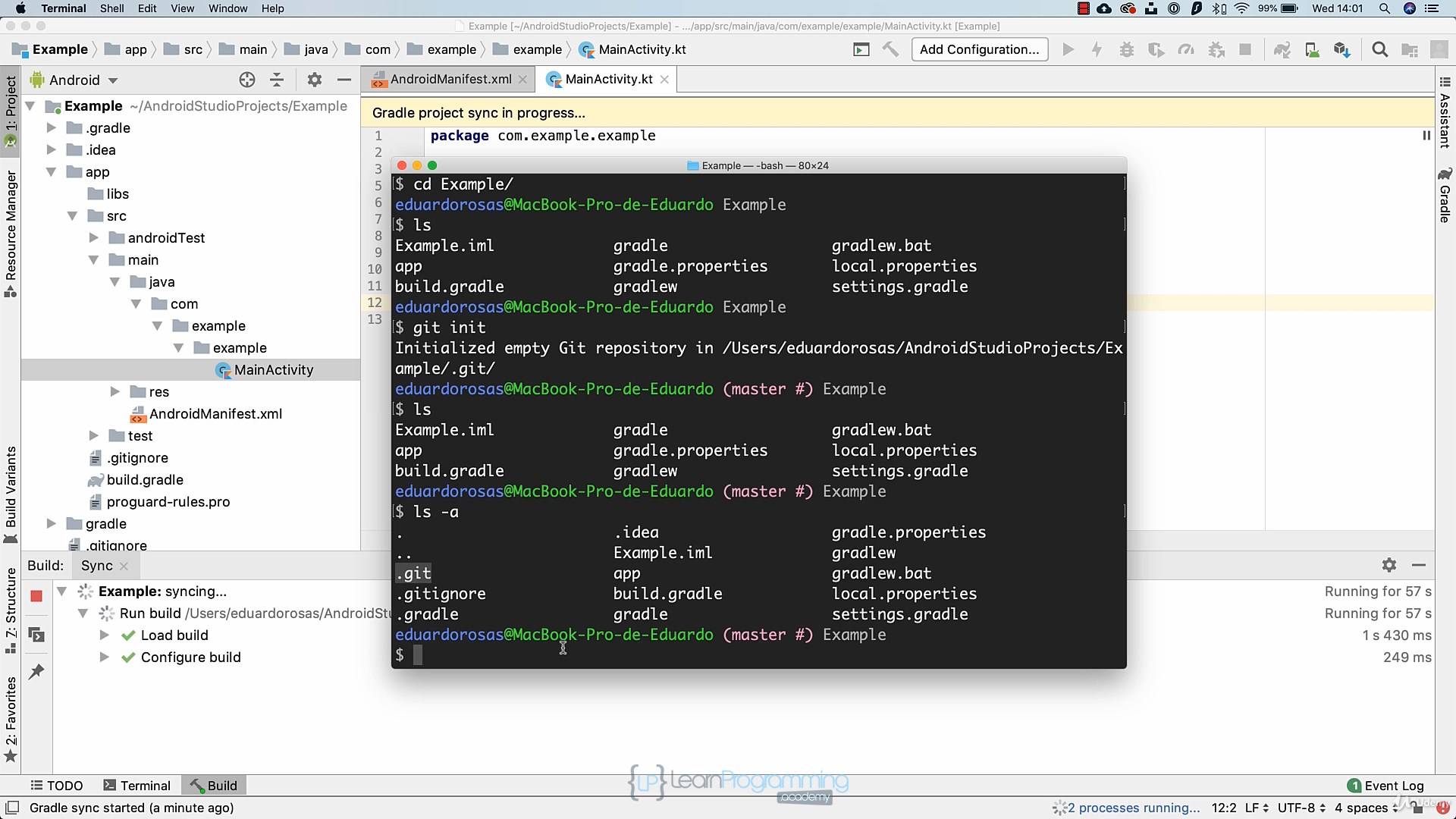Stop the build with red square icon
Image resolution: width=1456 pixels, height=819 pixels.
(36, 596)
